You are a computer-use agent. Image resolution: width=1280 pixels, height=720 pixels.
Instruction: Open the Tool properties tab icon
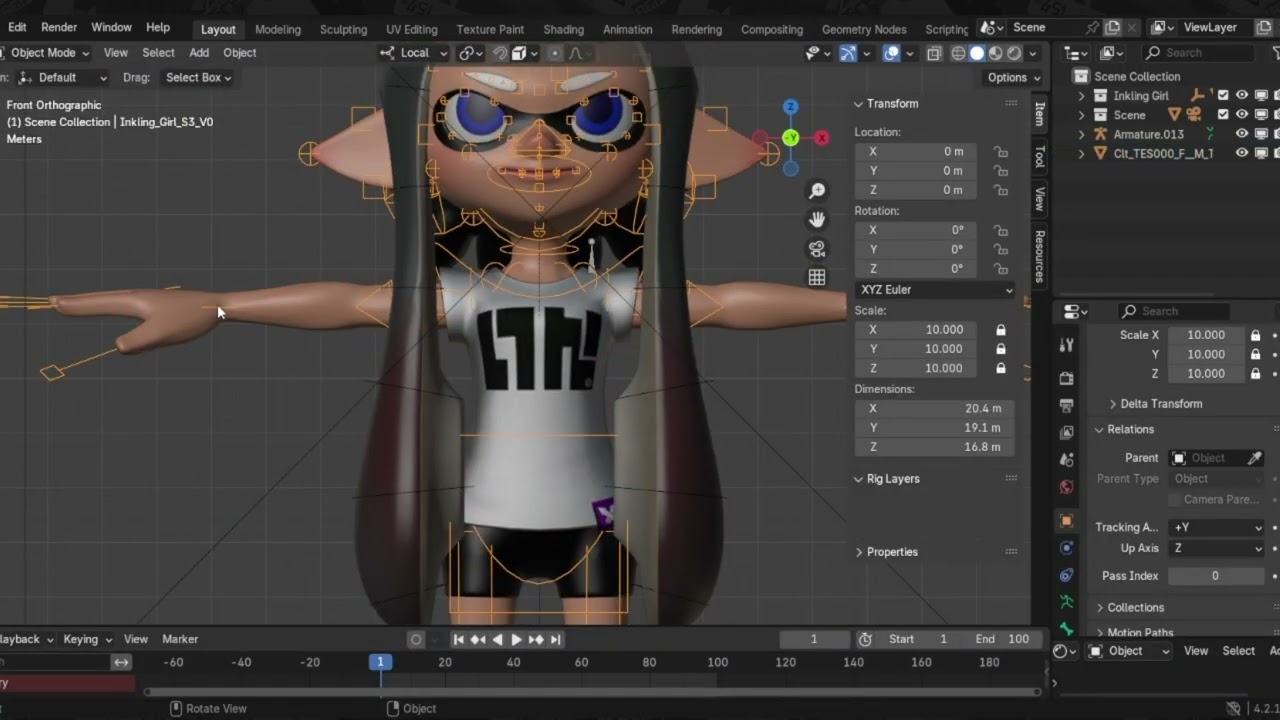tap(1066, 345)
